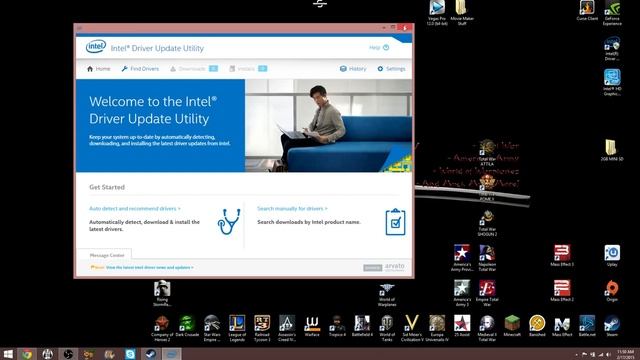Open the Home tab in Intel Driver Update Utility
The height and width of the screenshot is (360, 640).
coord(98,69)
